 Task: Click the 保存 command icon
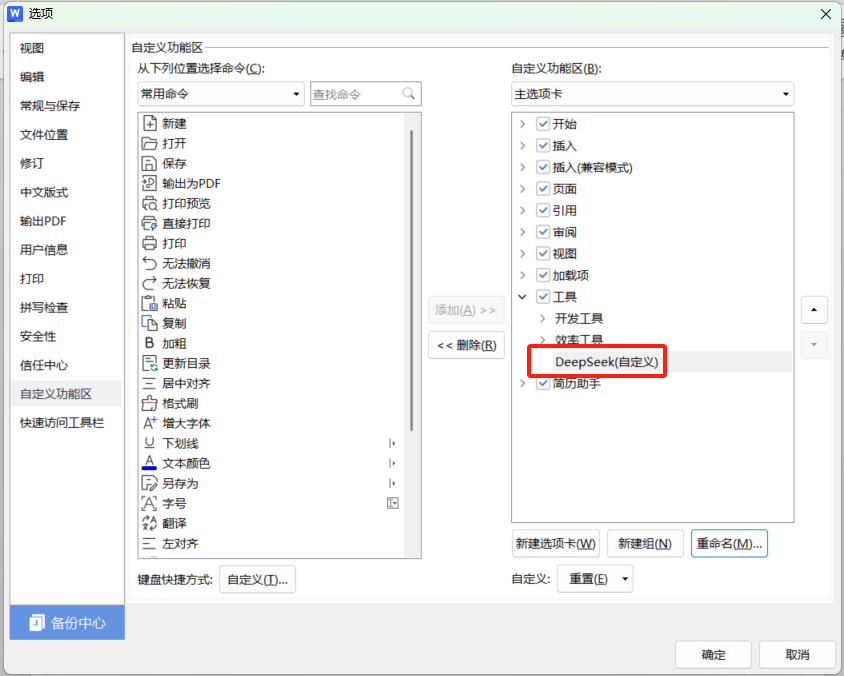tap(149, 163)
